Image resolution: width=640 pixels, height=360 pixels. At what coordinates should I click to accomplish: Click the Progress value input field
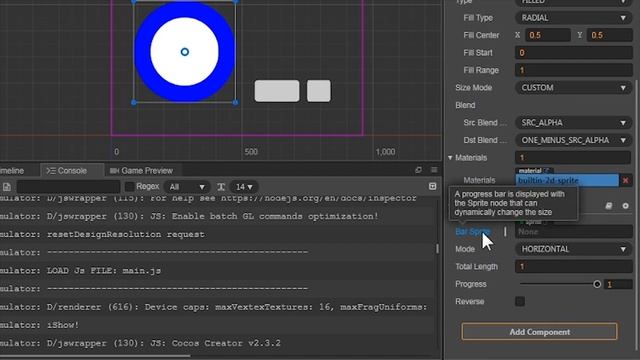point(618,284)
